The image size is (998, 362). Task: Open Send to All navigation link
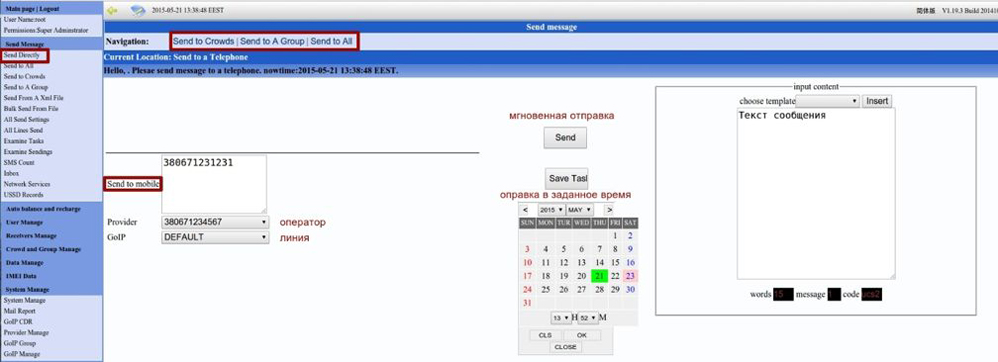point(331,41)
